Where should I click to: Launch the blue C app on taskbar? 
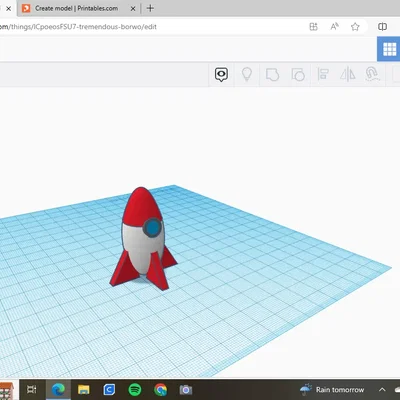click(109, 389)
